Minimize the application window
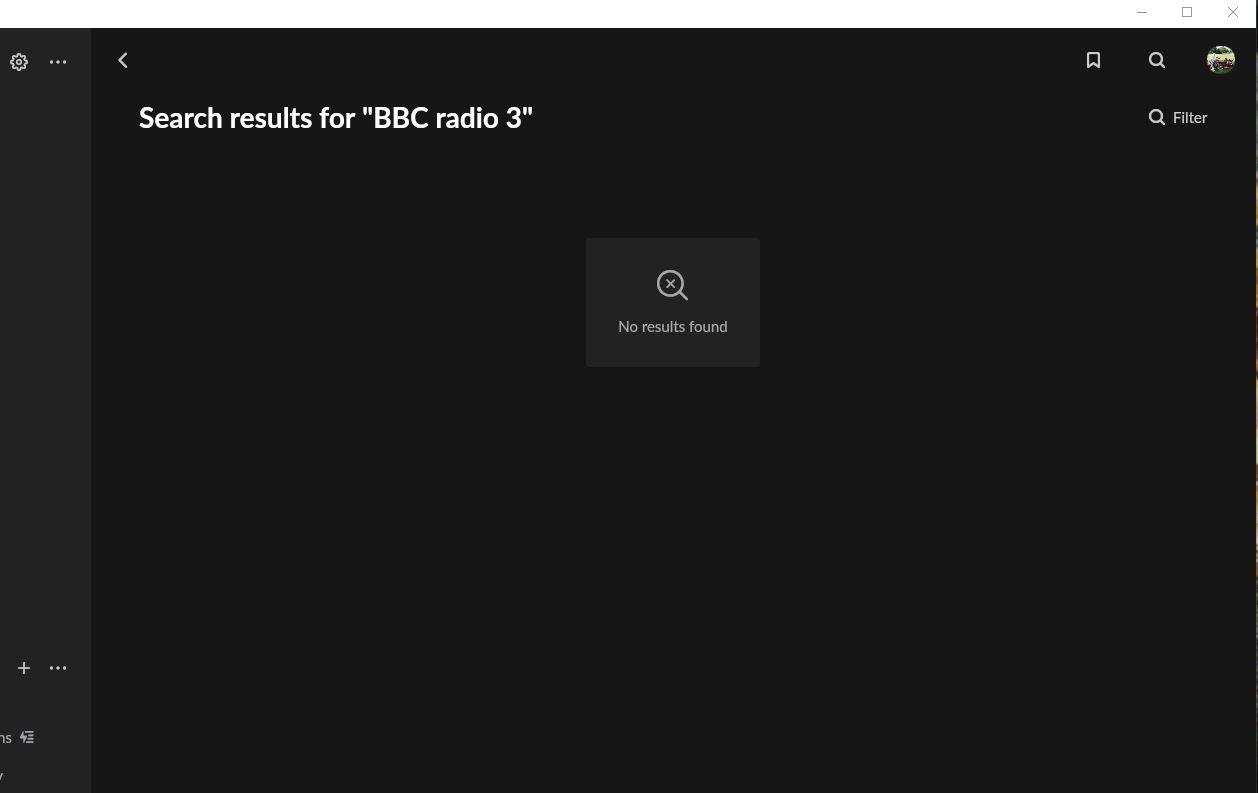Screen dimensions: 1258x793 coord(1142,13)
